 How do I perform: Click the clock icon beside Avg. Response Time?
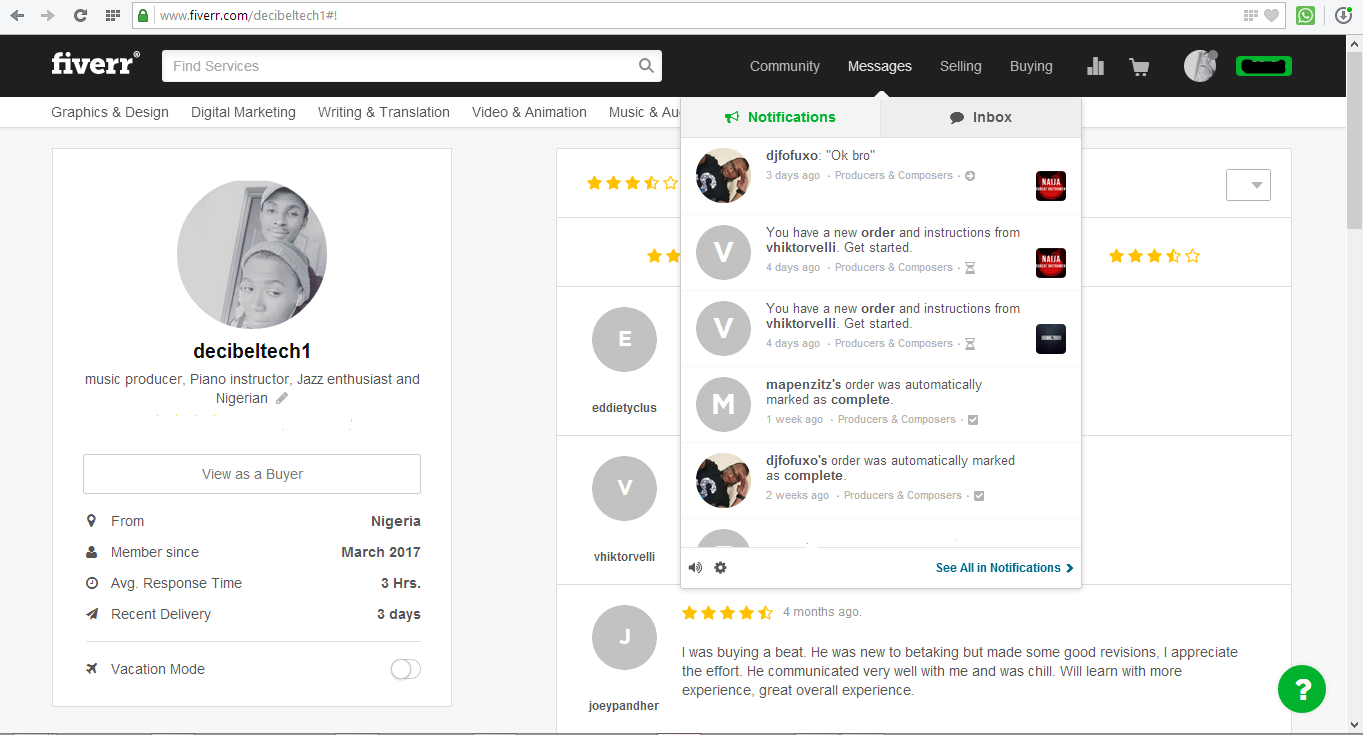[x=92, y=583]
